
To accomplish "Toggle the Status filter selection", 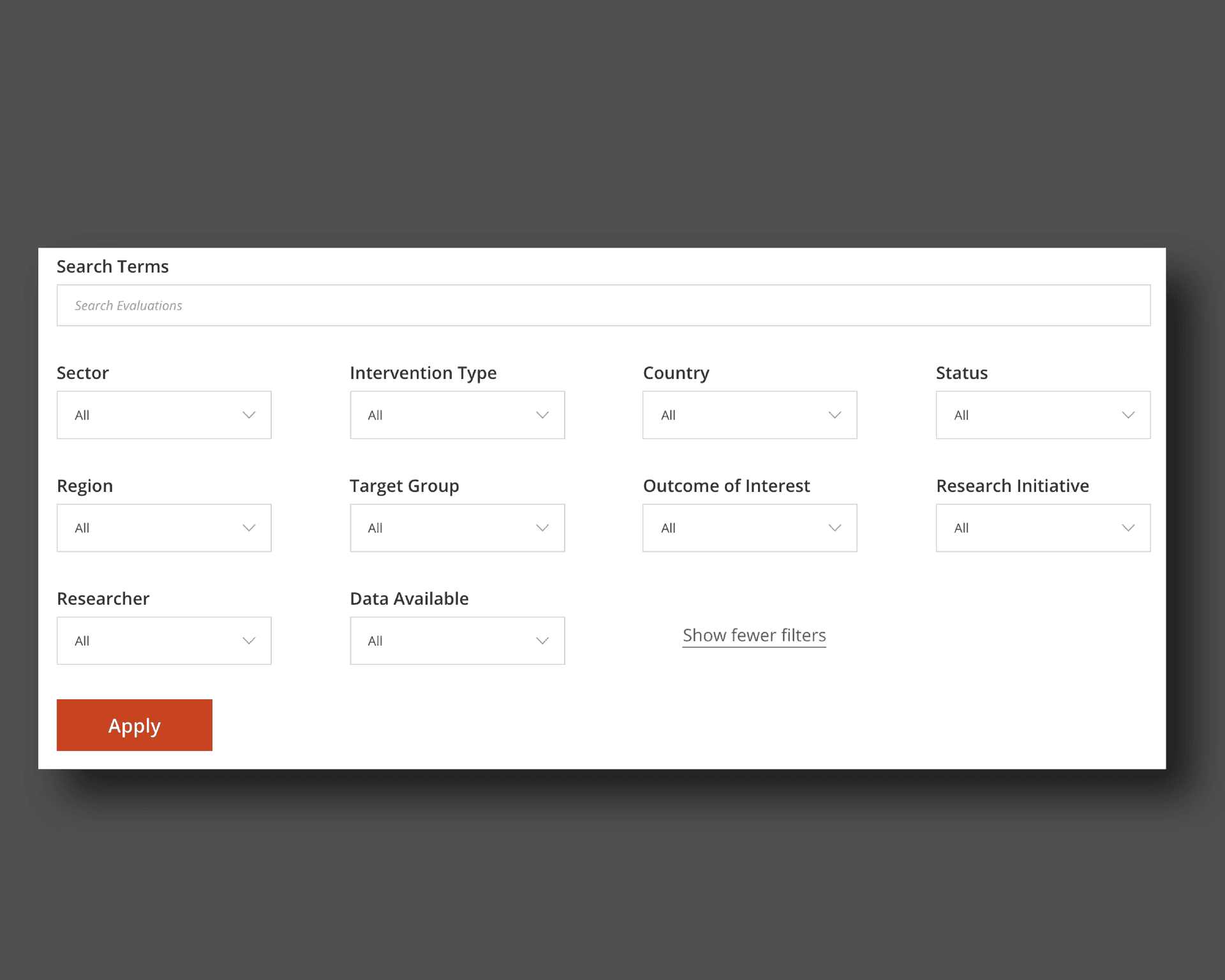I will (x=1042, y=414).
